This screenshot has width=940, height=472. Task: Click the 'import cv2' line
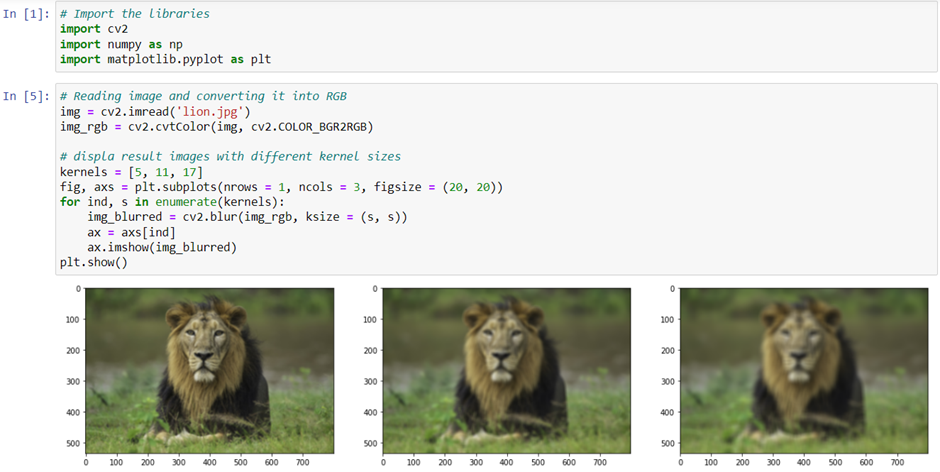pos(94,29)
